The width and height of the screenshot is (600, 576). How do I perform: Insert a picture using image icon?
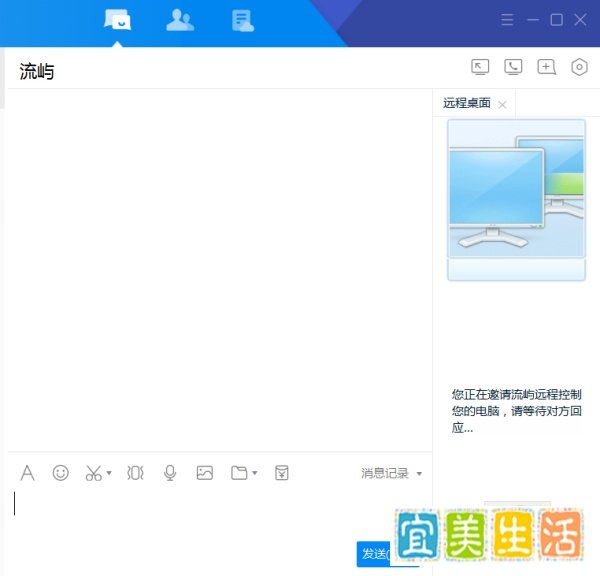tap(205, 473)
